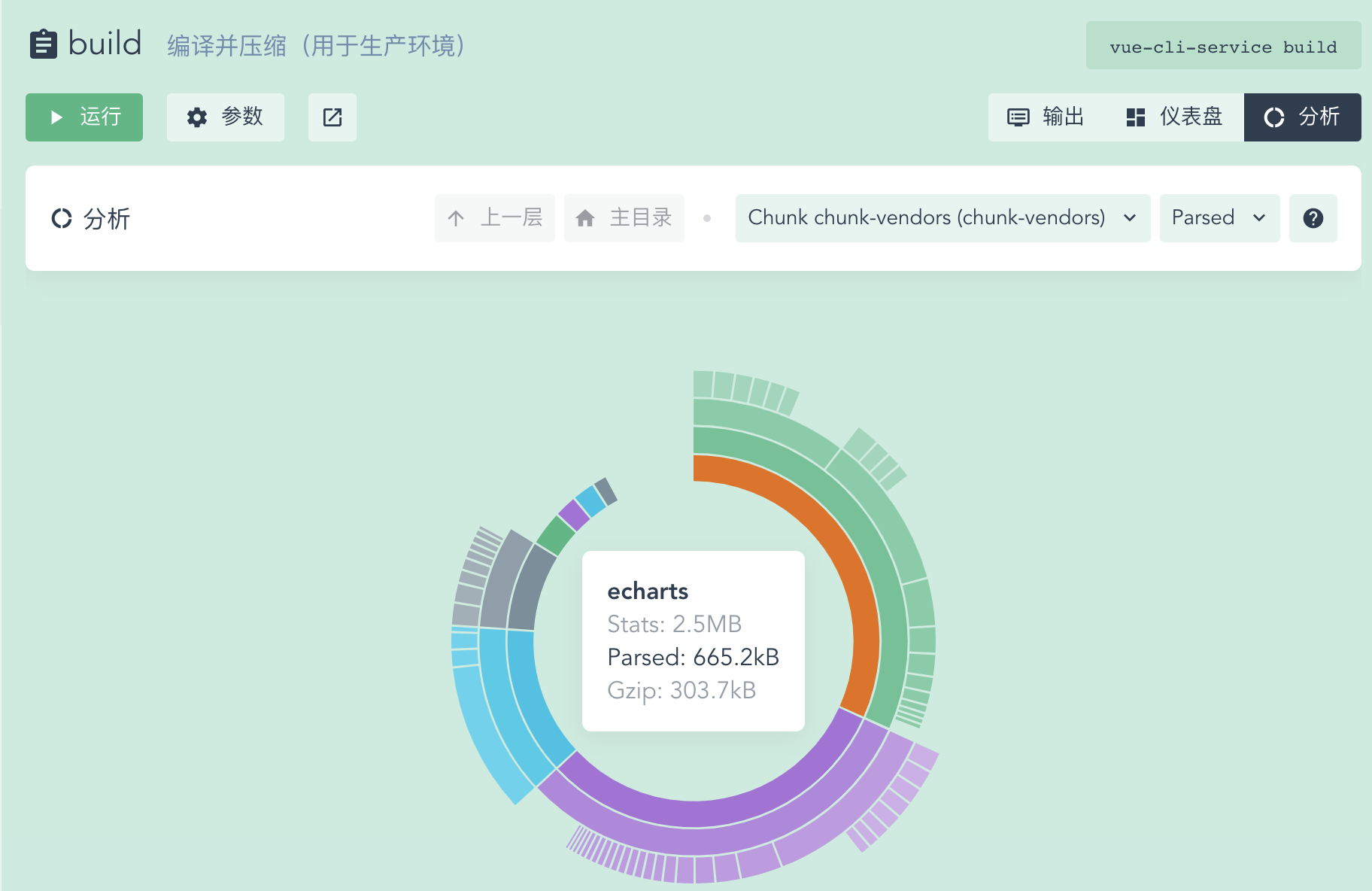This screenshot has width=1372, height=891.
Task: Select the 分析 analyzer tab
Action: tap(1303, 117)
